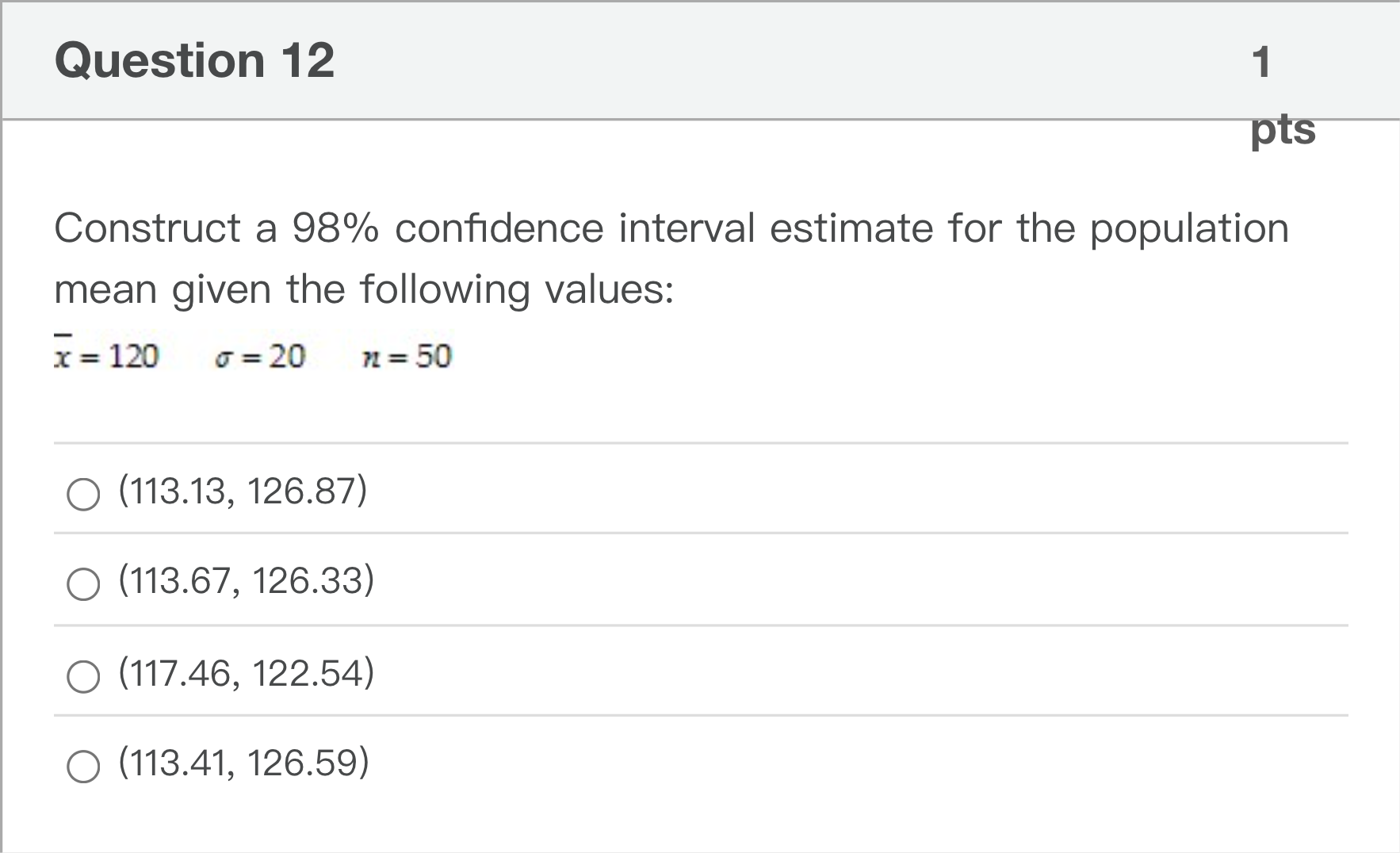Click the '98%' in the question prompt
Viewport: 1400px width, 853px height.
[335, 228]
